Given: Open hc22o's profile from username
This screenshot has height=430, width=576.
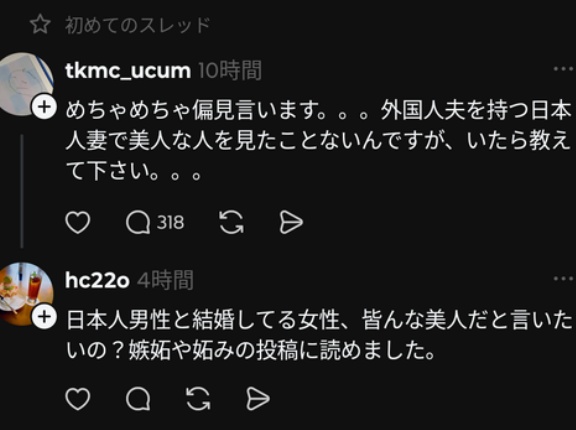Looking at the screenshot, I should 97,281.
